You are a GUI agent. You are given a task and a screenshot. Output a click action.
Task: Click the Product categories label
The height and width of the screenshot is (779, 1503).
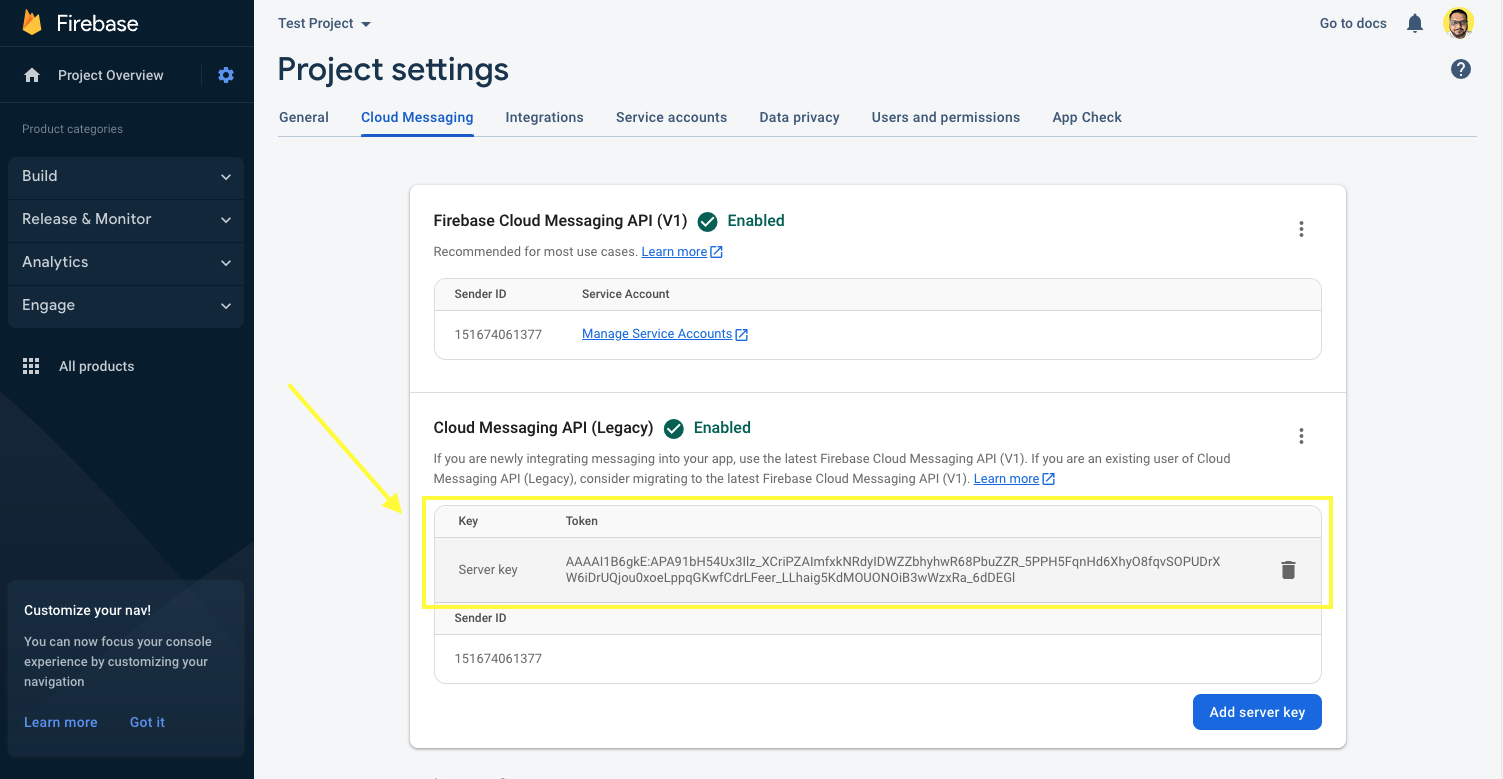(72, 129)
